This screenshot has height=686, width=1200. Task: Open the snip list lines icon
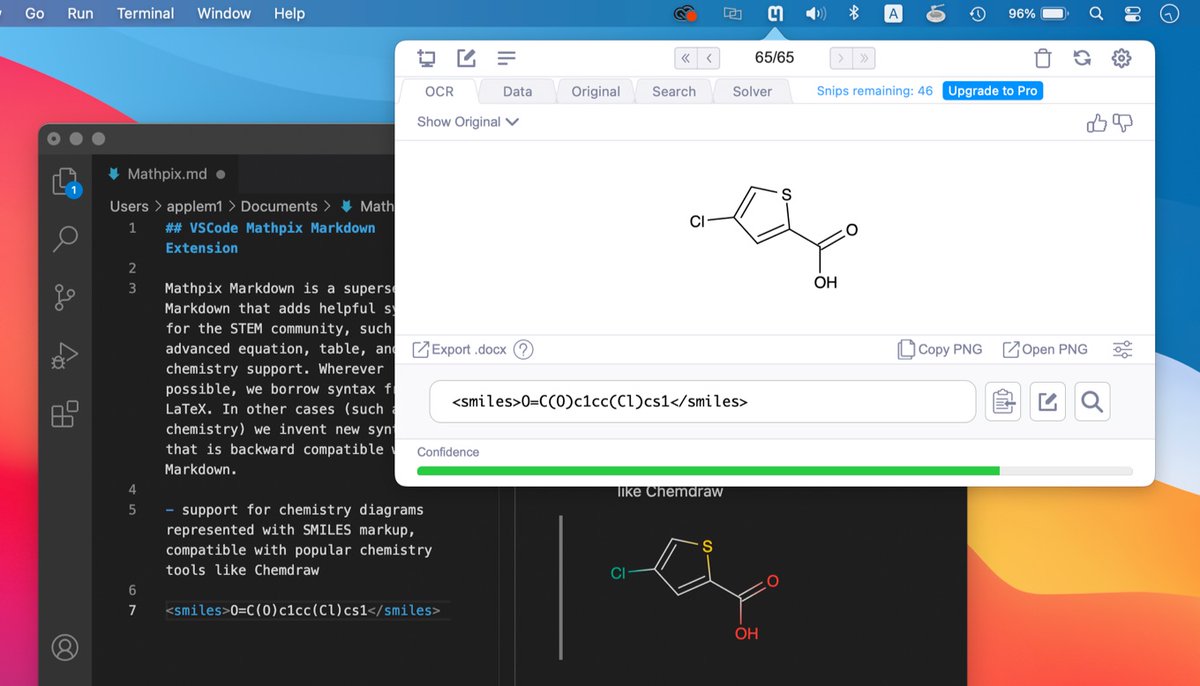(x=507, y=58)
